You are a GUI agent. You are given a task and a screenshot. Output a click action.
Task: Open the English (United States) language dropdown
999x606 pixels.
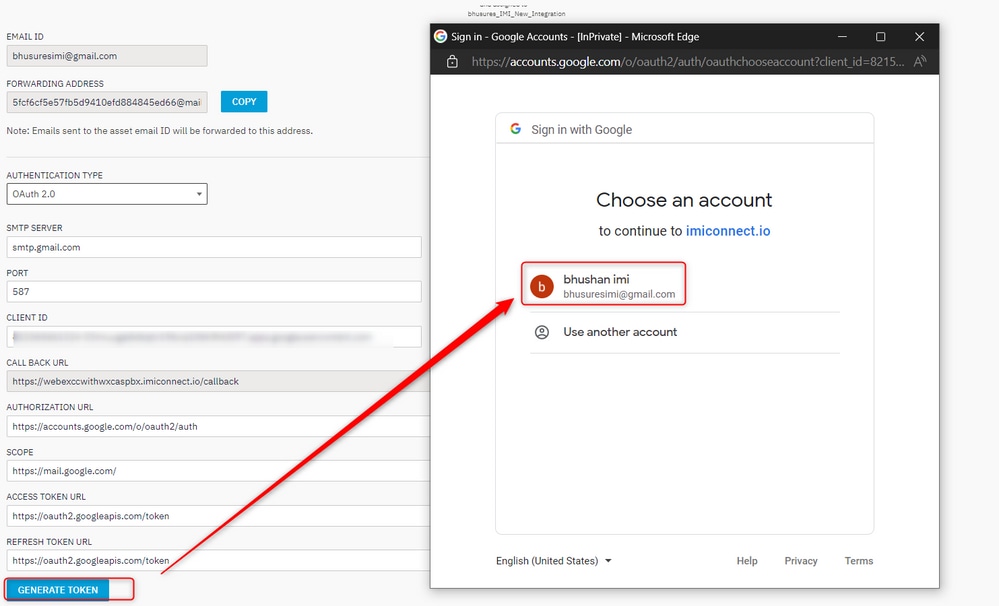553,561
